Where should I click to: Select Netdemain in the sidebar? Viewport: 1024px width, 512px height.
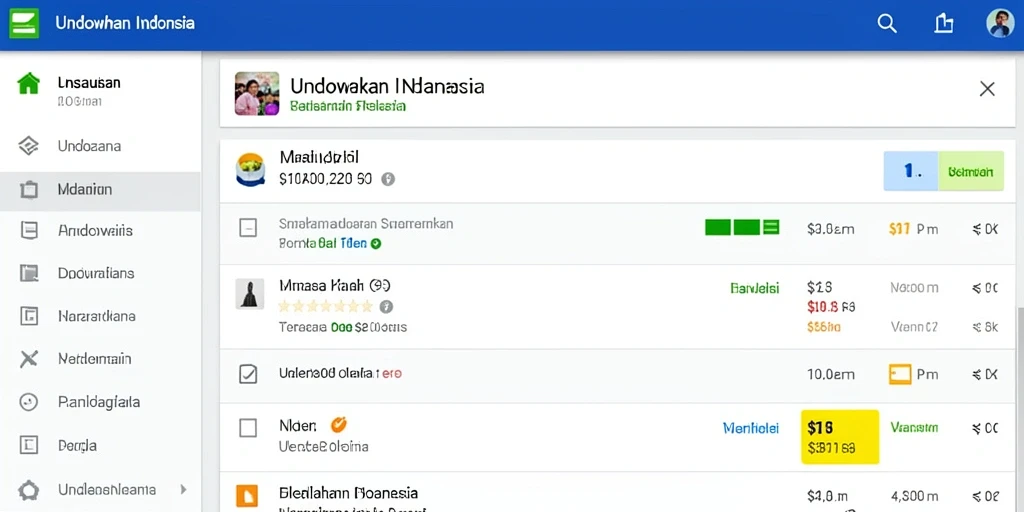pyautogui.click(x=95, y=359)
